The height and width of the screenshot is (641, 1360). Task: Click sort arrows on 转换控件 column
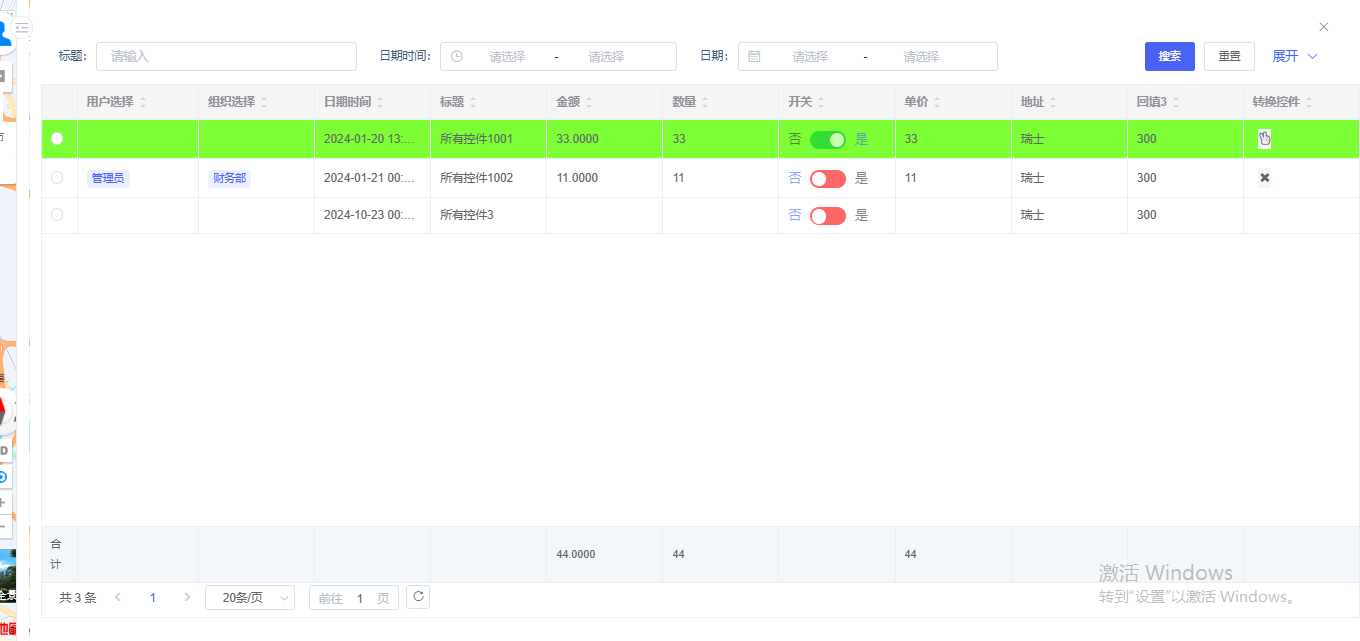(1309, 102)
